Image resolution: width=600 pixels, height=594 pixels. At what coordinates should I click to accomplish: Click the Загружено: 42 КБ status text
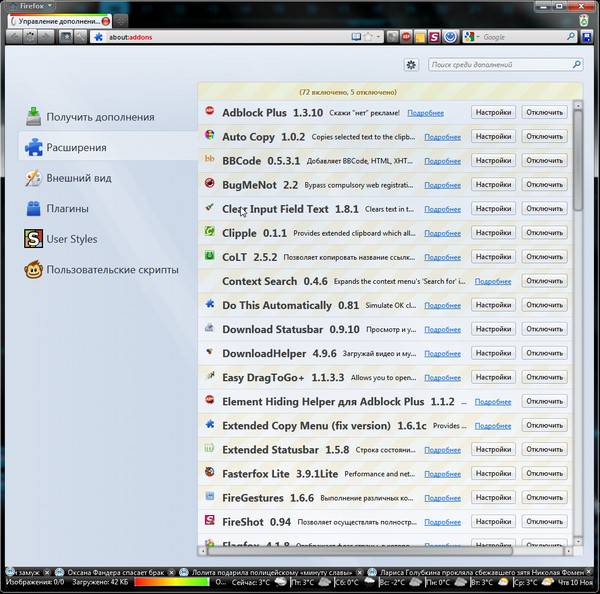[100, 582]
